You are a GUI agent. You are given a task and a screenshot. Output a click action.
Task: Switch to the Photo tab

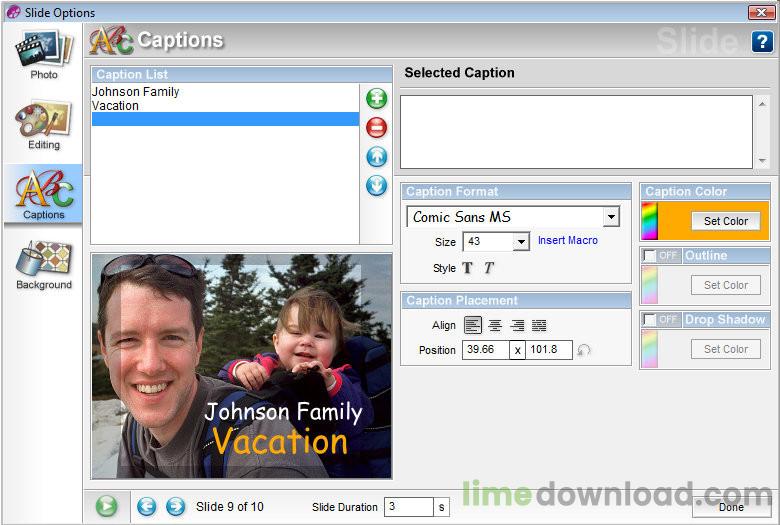[x=43, y=54]
